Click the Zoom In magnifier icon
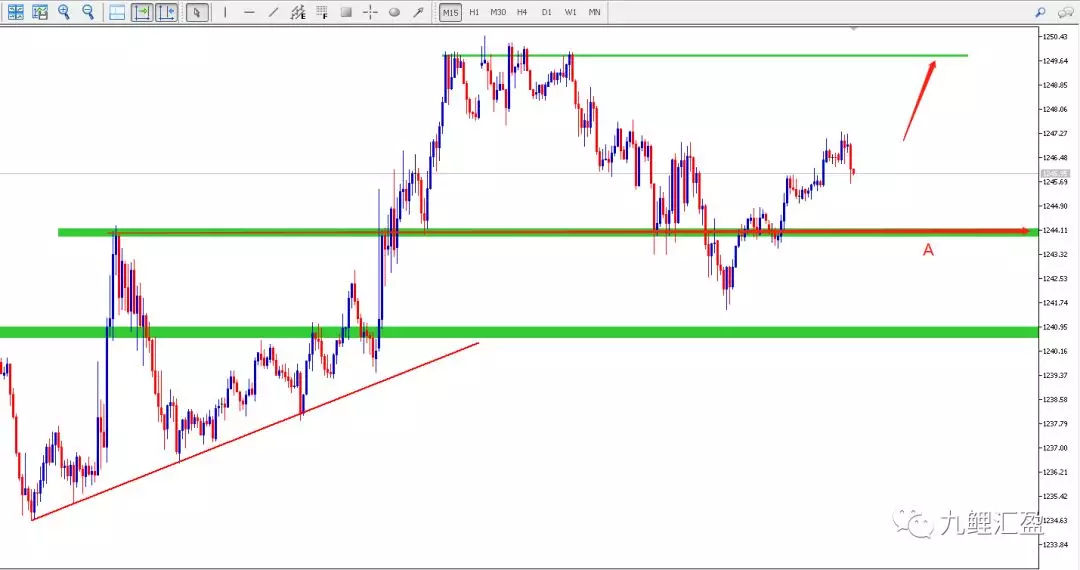The width and height of the screenshot is (1080, 570). pos(64,12)
